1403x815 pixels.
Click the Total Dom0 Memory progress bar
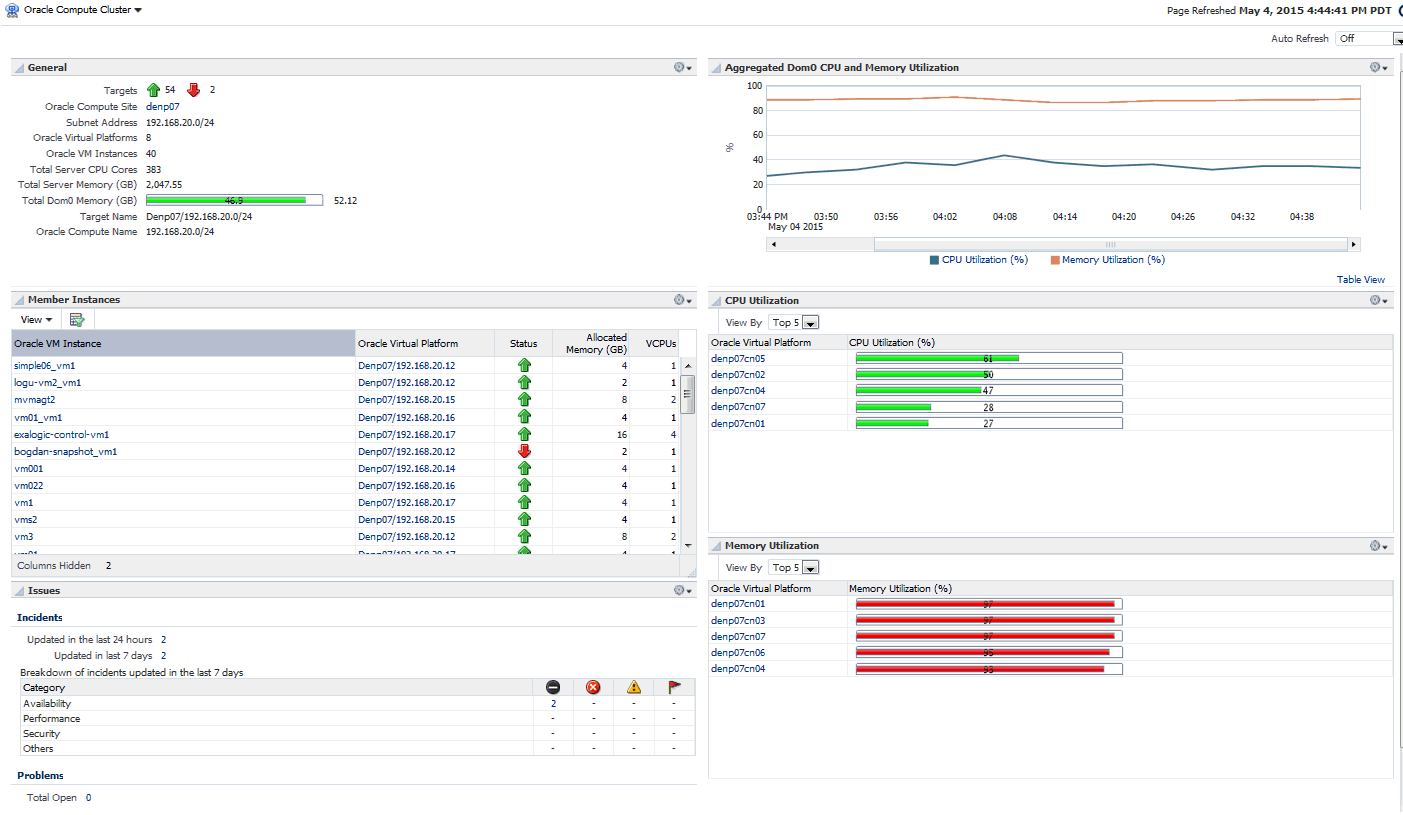pyautogui.click(x=234, y=200)
